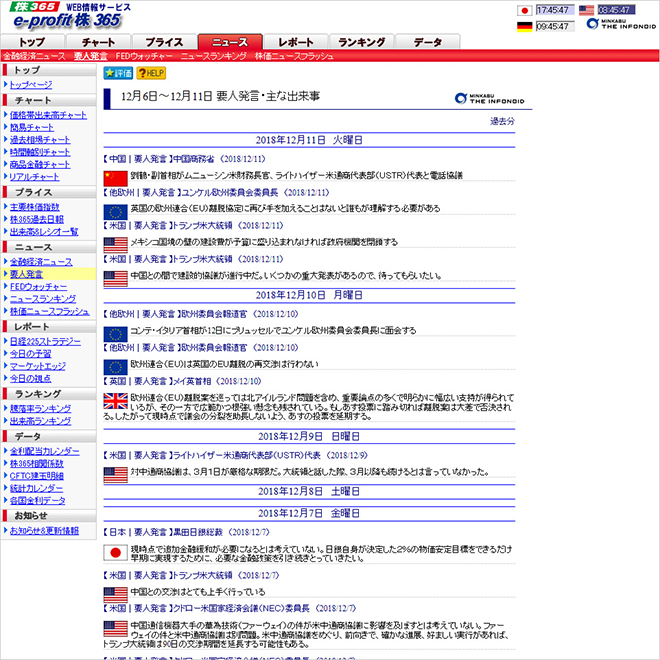The height and width of the screenshot is (660, 660).
Task: Open the 価格帯出来高チャート sidebar link
Action: pos(48,115)
